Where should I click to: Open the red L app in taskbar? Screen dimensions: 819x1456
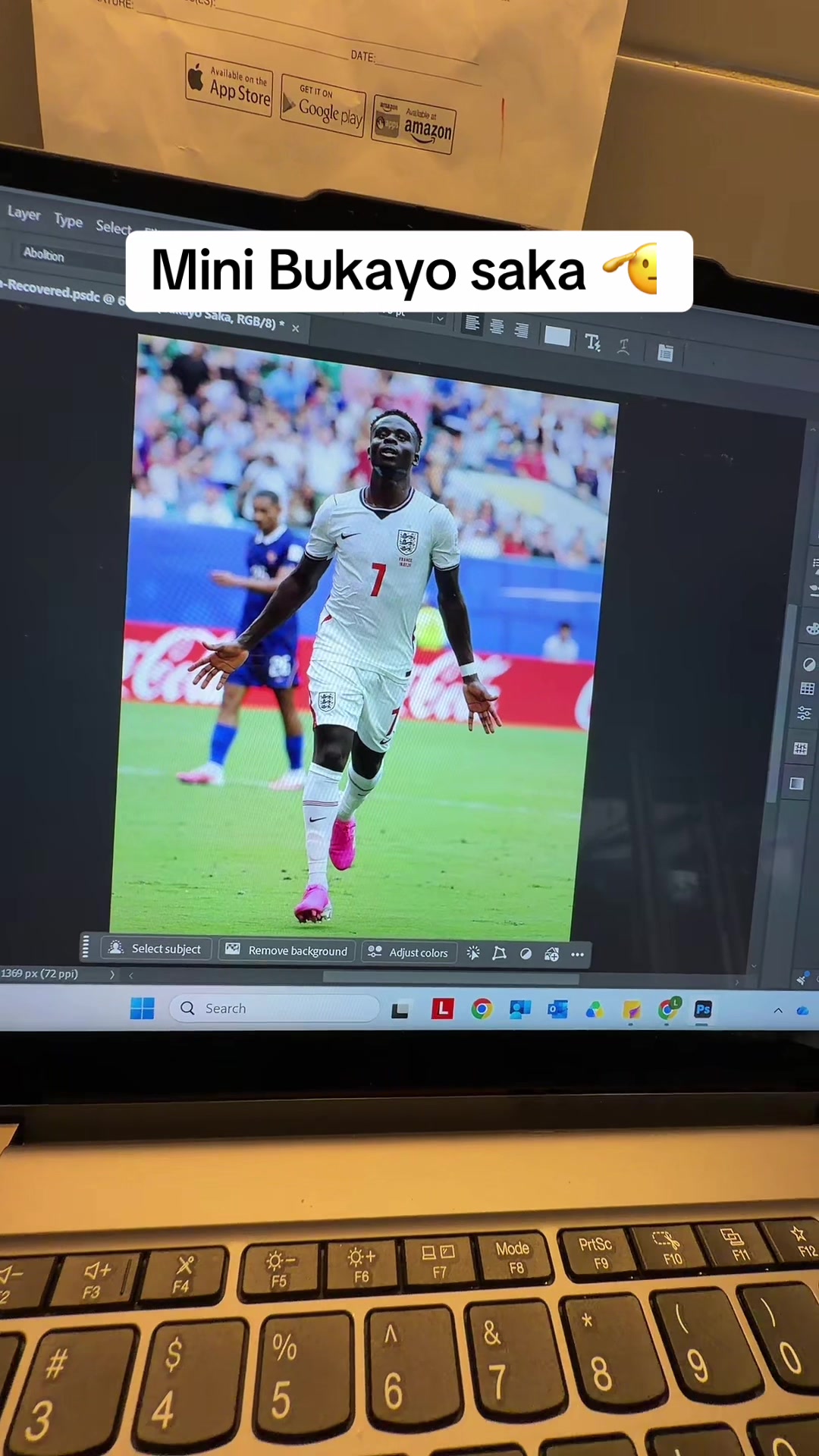[442, 1009]
